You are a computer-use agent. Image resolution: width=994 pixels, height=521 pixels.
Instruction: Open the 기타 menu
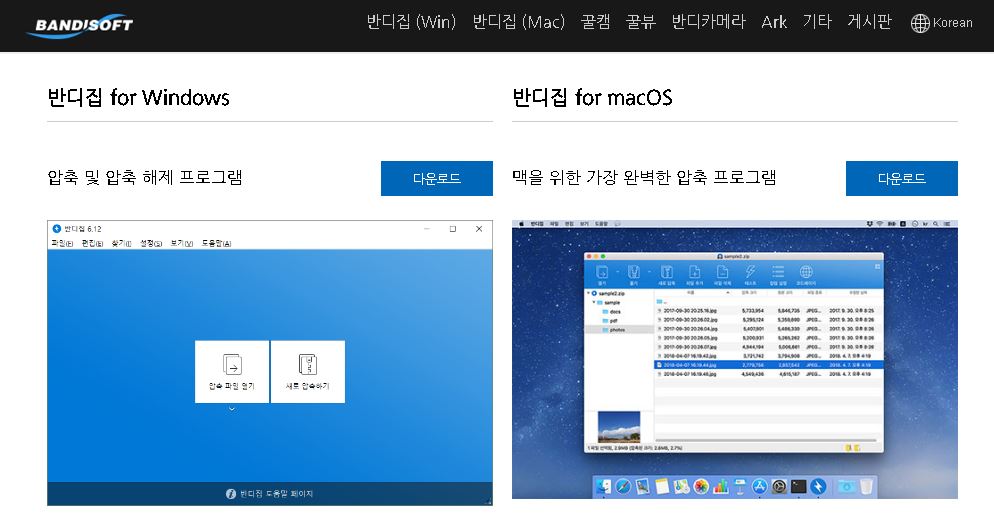click(x=817, y=22)
